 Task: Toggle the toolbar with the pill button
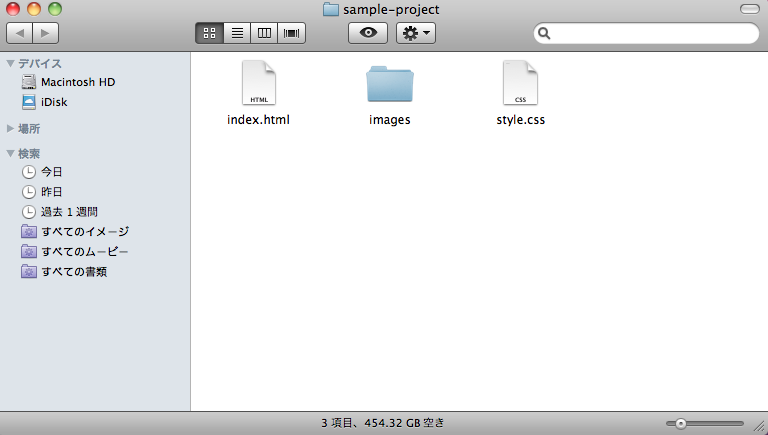point(749,9)
